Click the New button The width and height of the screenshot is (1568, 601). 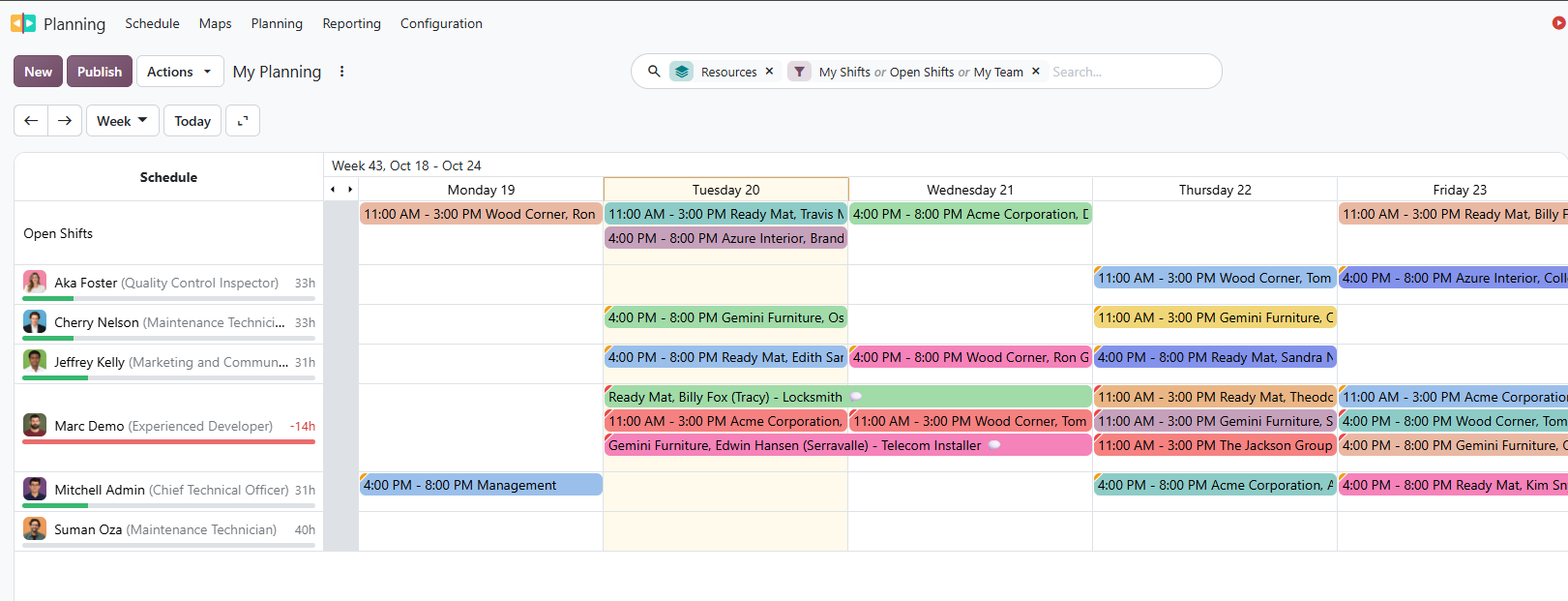tap(39, 72)
